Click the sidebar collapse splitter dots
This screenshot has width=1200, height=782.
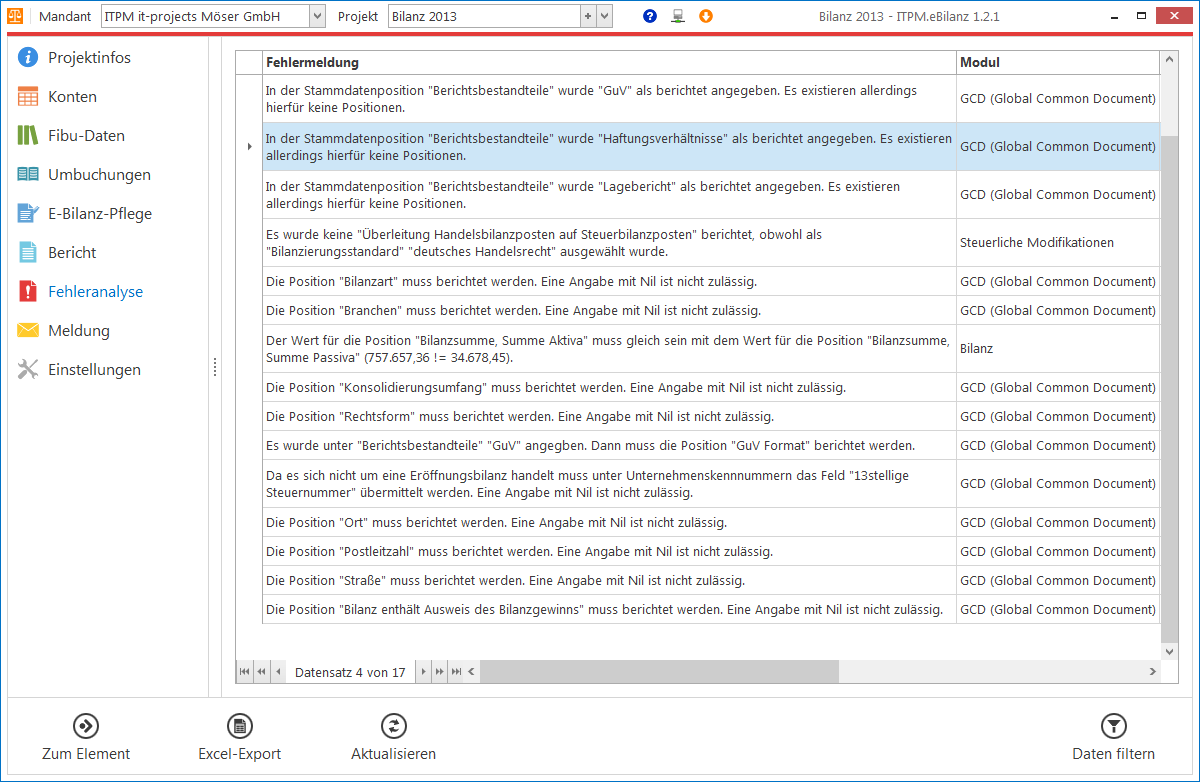(x=214, y=369)
